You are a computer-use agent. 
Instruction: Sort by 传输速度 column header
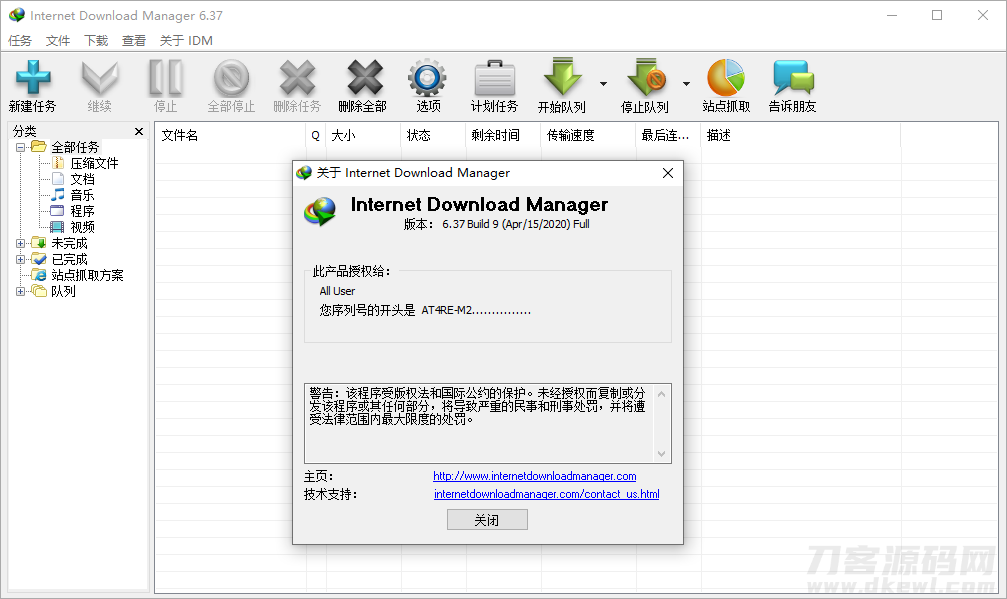tap(588, 135)
